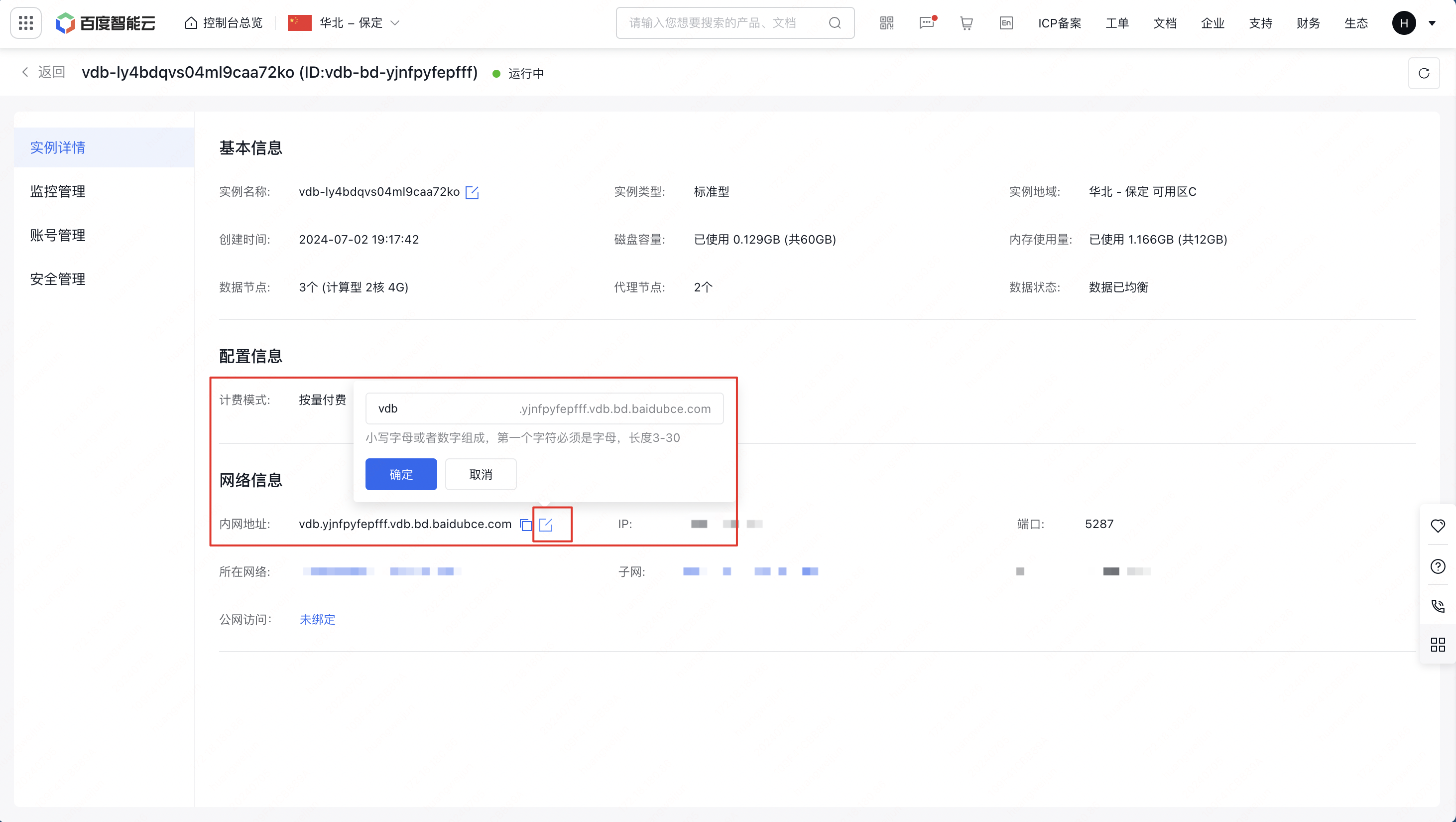Open the 文档 menu
The height and width of the screenshot is (822, 1456).
pyautogui.click(x=1165, y=23)
